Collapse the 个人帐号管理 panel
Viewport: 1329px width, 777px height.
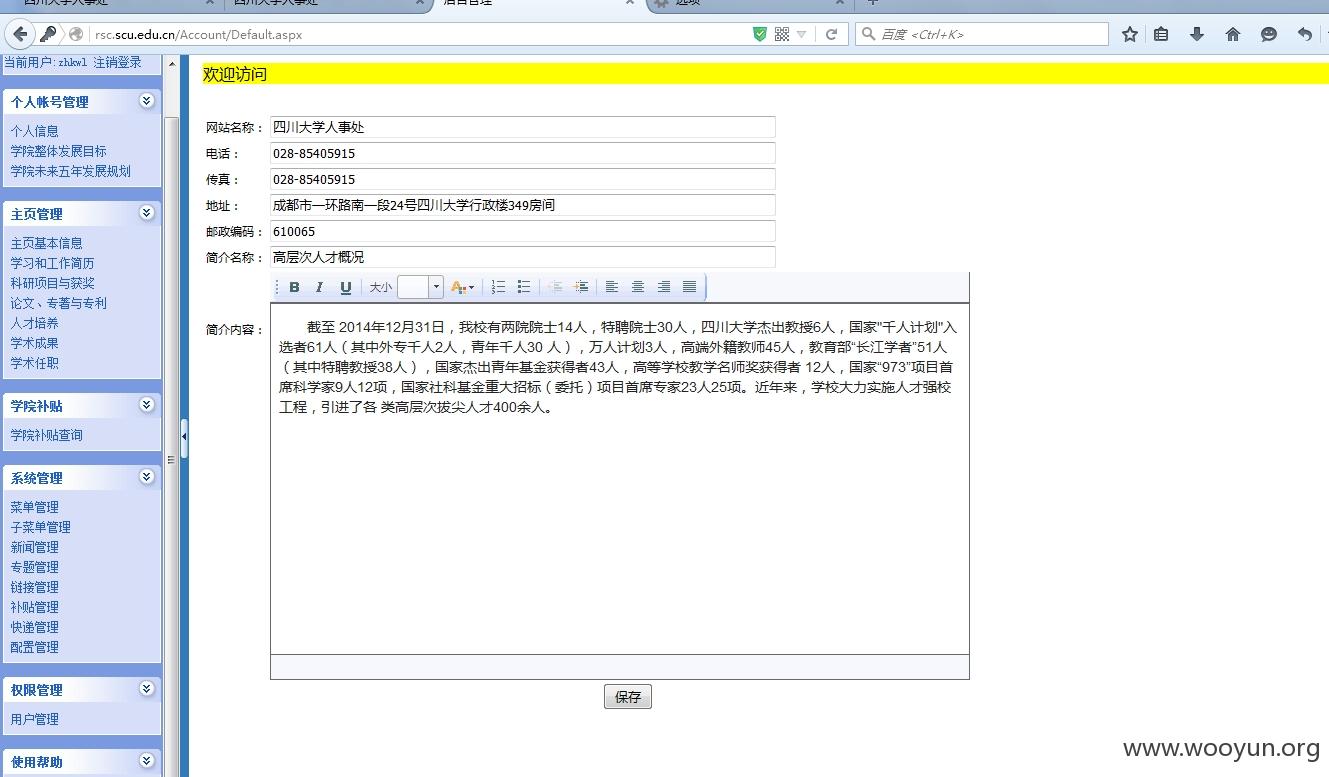click(x=147, y=101)
